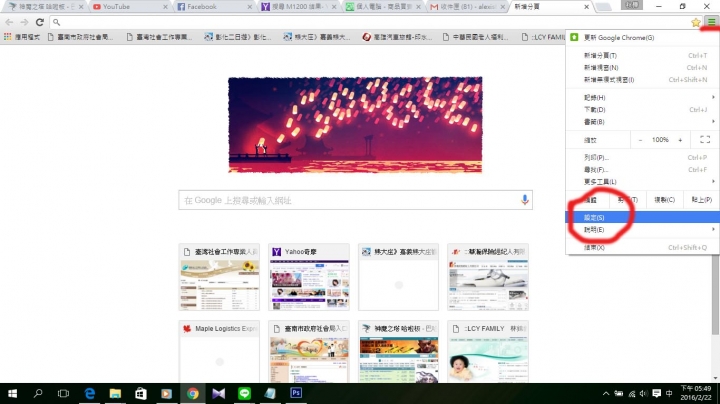Click the fullscreen icon in zoom row

(705, 140)
